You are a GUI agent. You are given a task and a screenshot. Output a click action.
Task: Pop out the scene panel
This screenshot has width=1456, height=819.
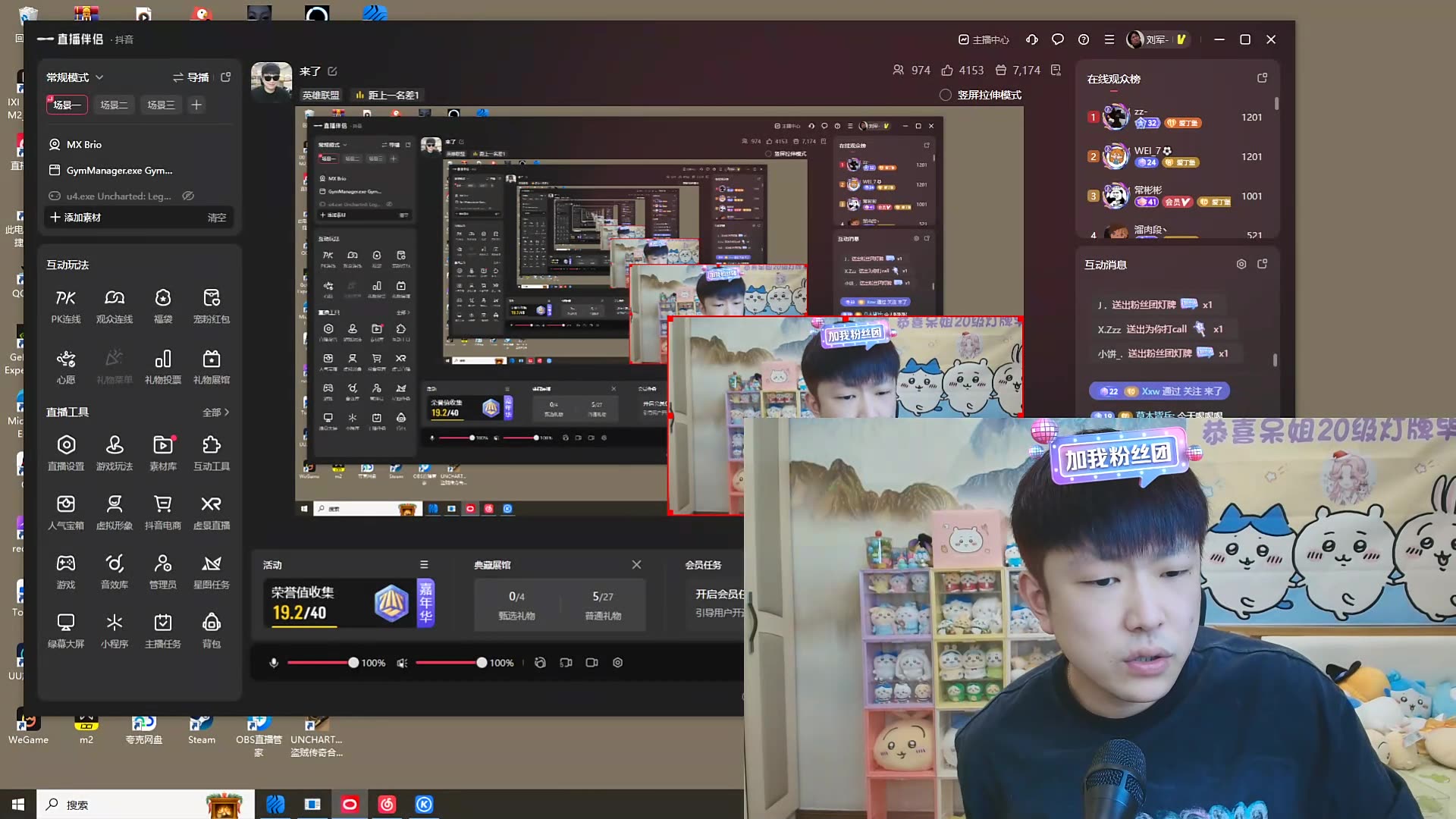[x=225, y=77]
